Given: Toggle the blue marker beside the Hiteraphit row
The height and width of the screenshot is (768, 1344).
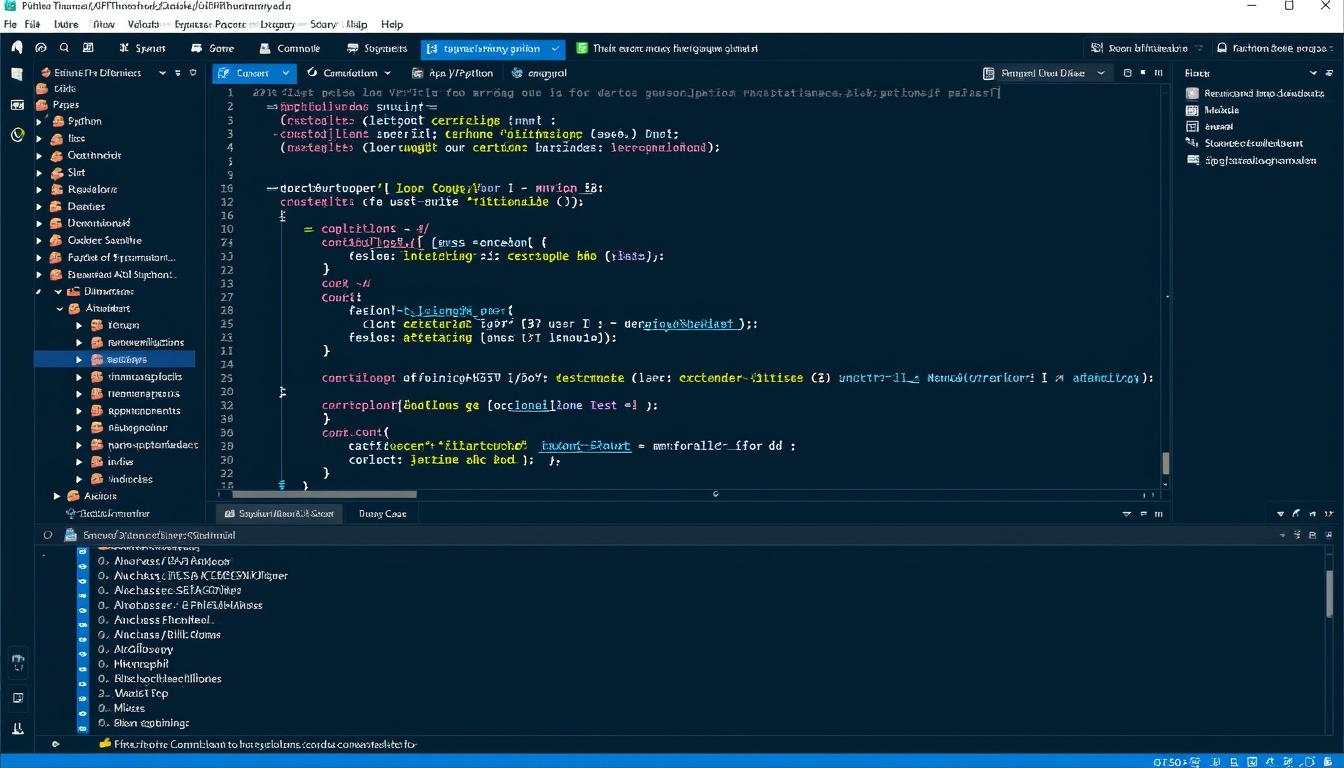Looking at the screenshot, I should (84, 664).
